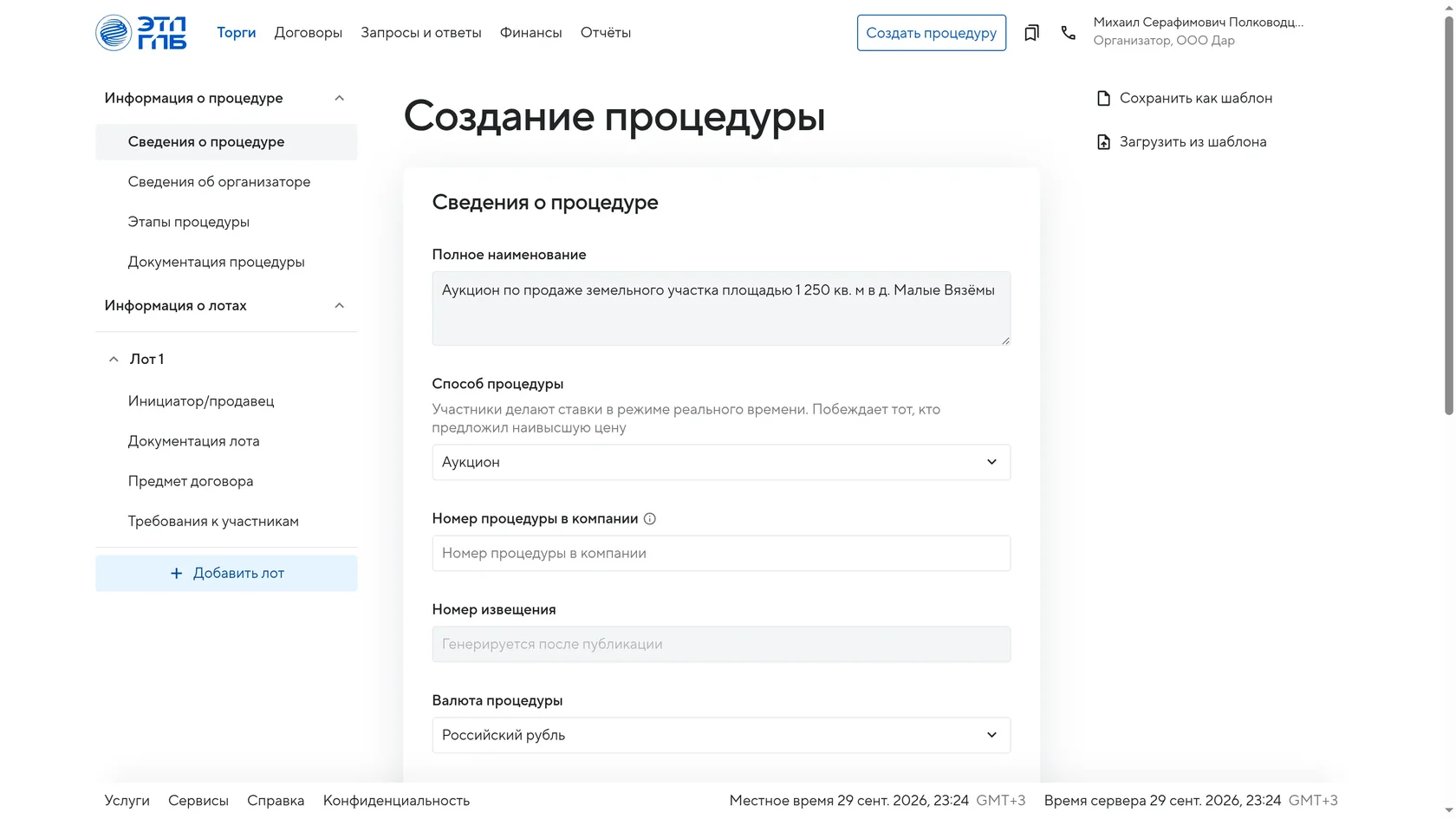Click the info icon beside Номер процедуры в компании
Screen dimensions: 1456x819
click(x=649, y=518)
